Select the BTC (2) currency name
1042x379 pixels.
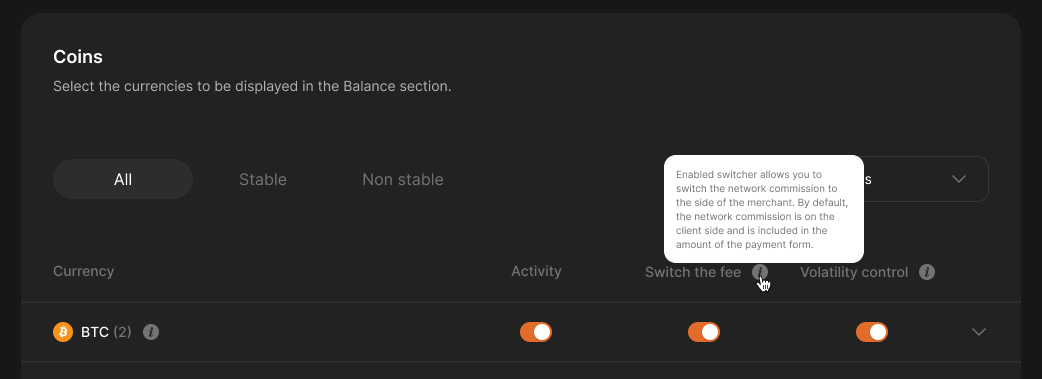click(x=106, y=332)
